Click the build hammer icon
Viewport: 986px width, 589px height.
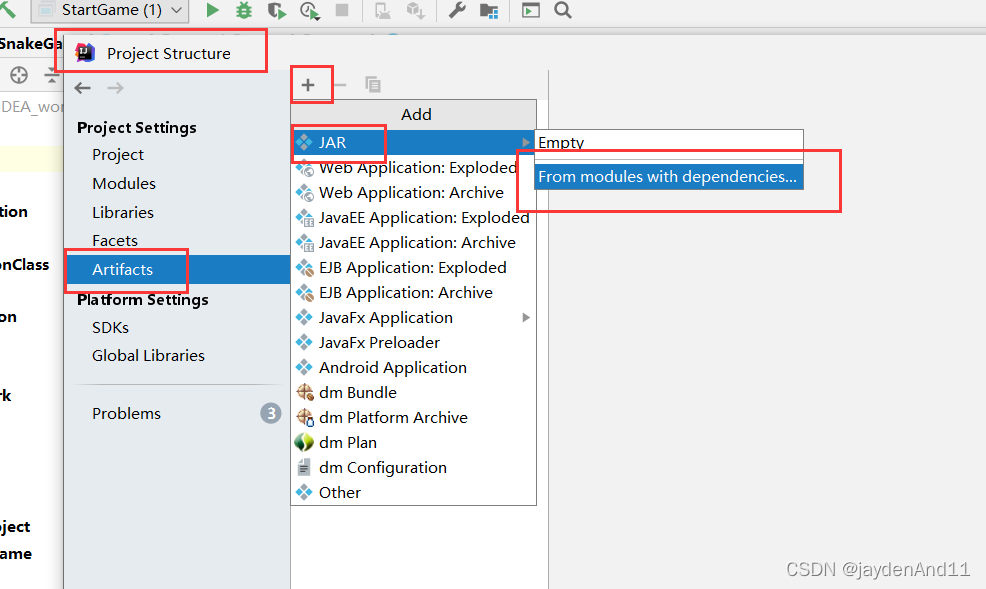tap(8, 9)
